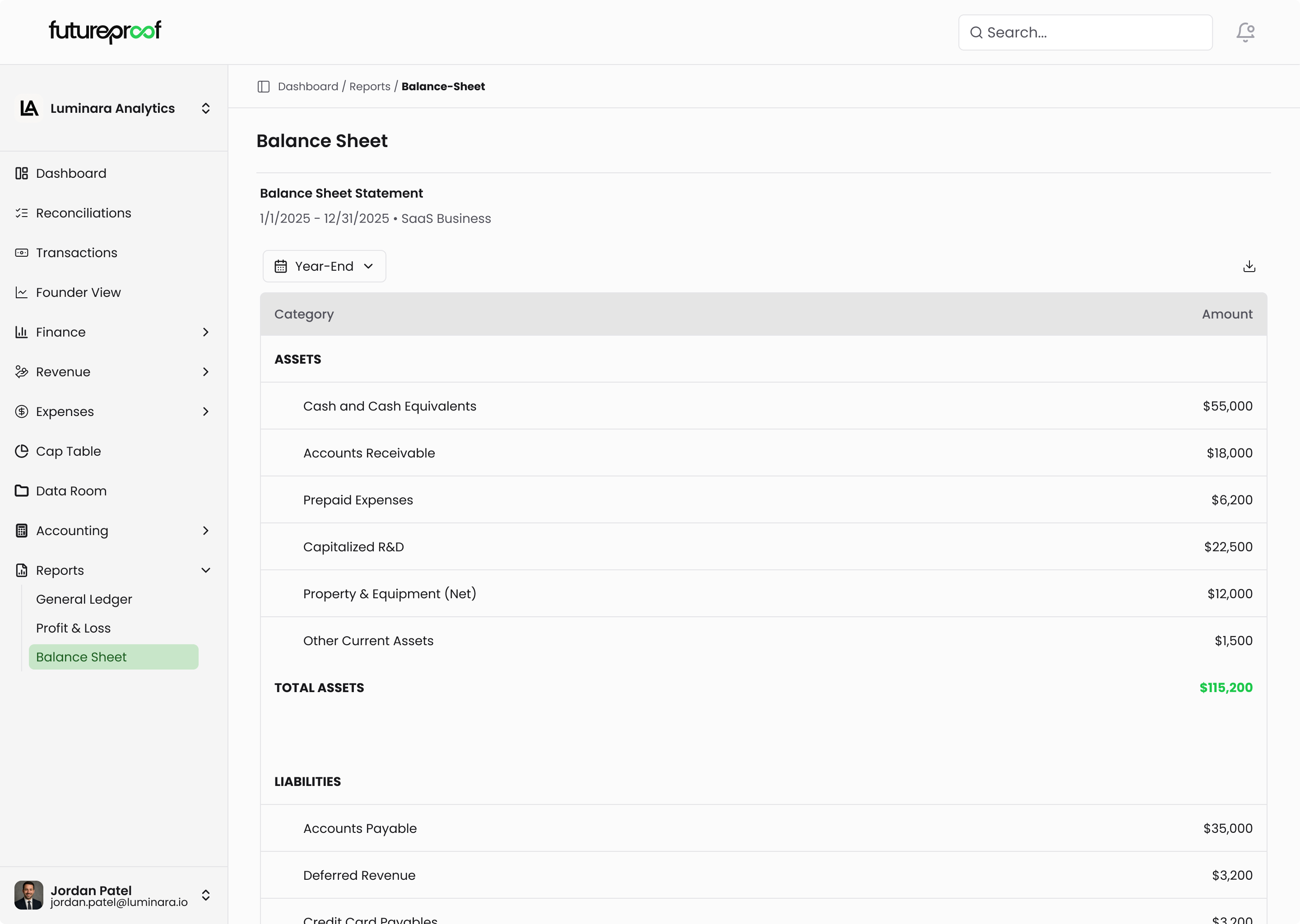The image size is (1300, 924).
Task: Click the Data Room folder icon
Action: pos(22,490)
